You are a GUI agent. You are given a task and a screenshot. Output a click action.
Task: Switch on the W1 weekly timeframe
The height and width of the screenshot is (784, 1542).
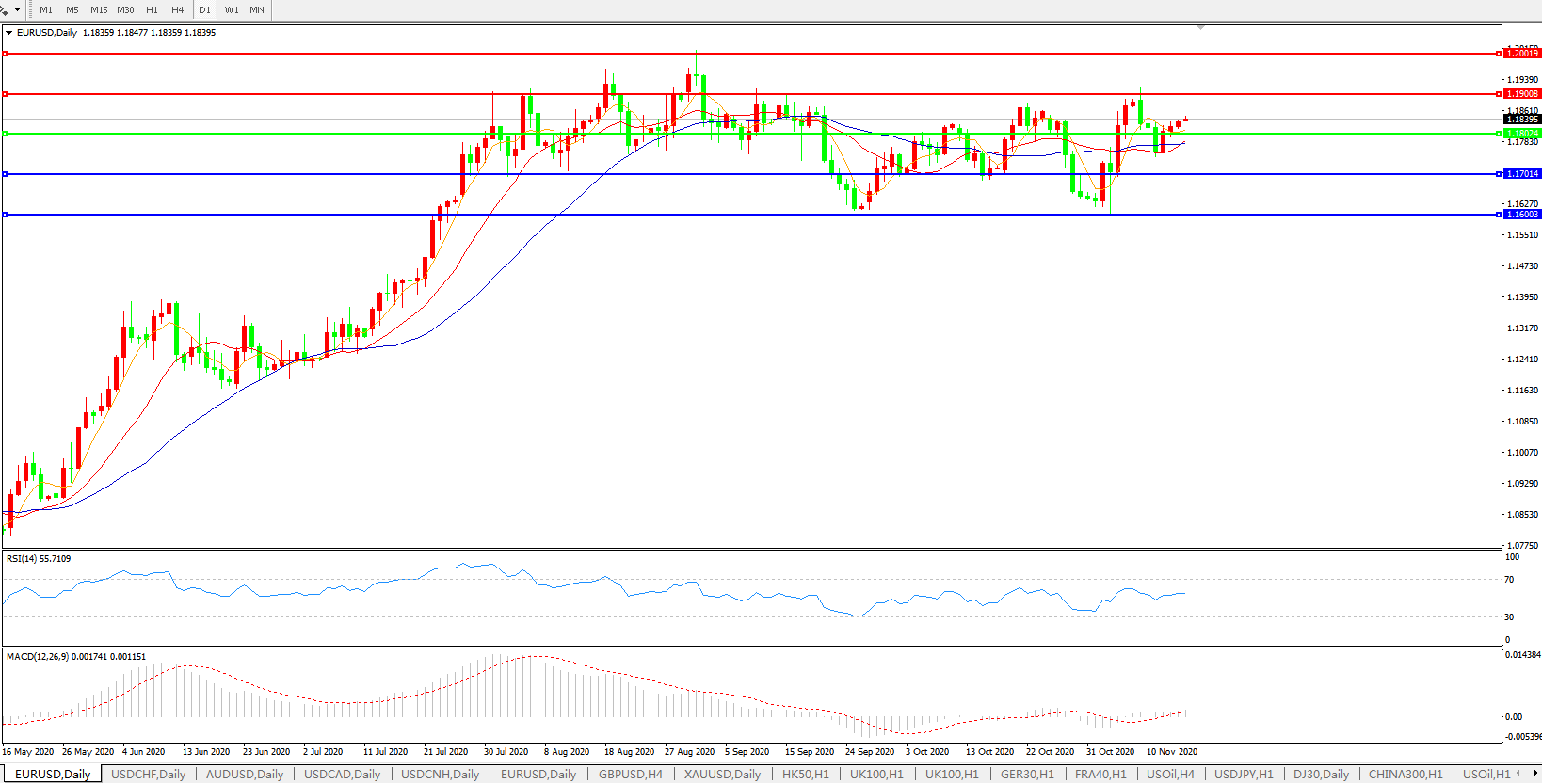click(x=232, y=10)
